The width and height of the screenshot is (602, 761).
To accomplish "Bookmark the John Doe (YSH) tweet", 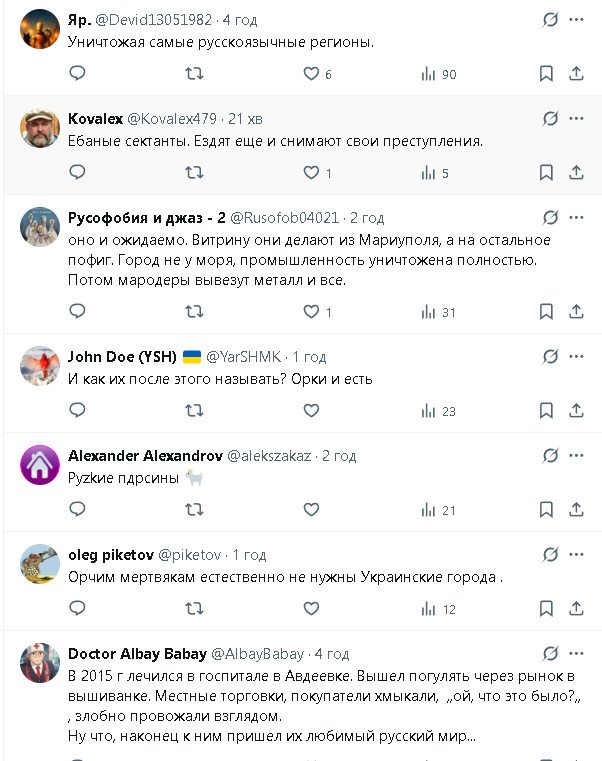I will click(546, 410).
